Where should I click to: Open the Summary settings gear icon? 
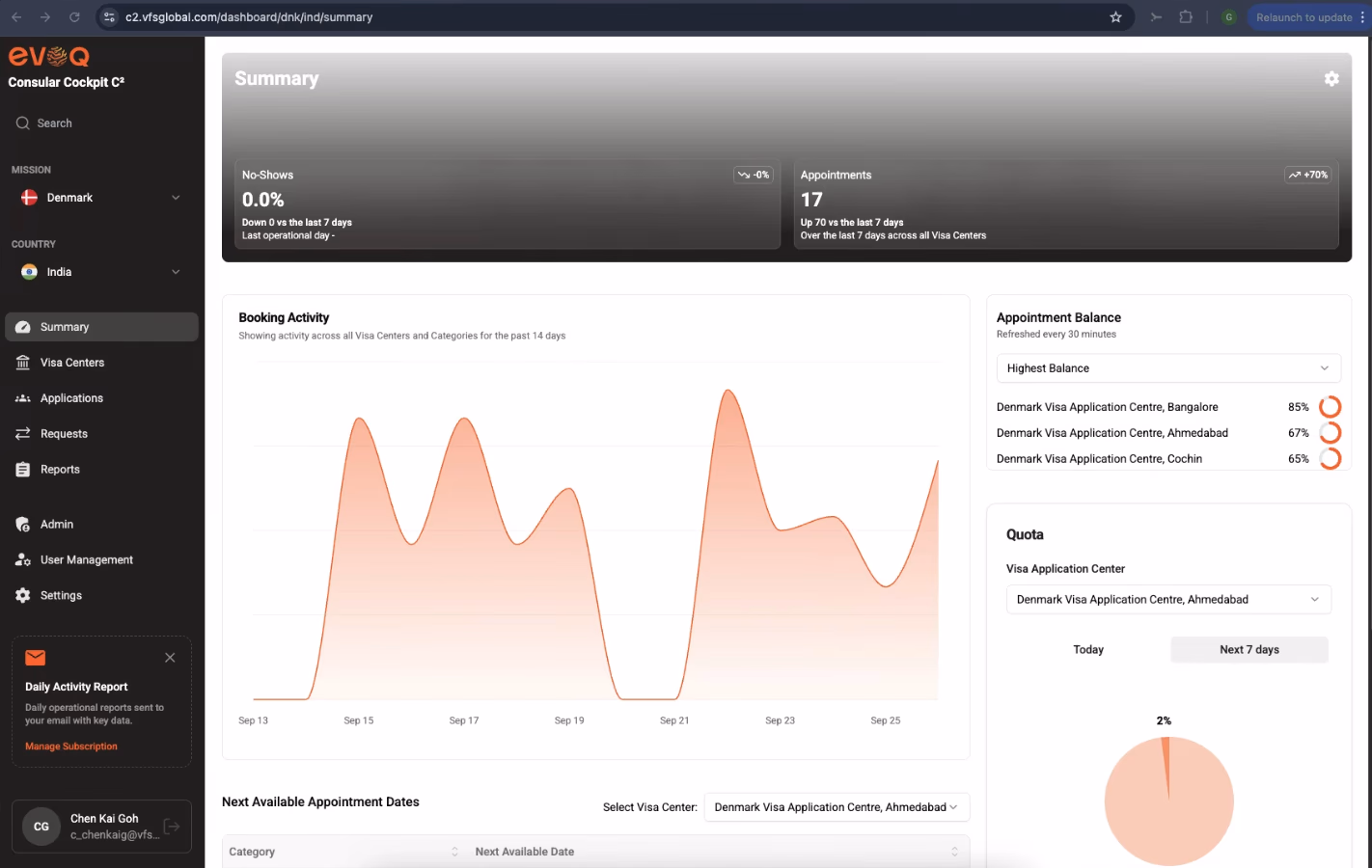click(x=1331, y=79)
